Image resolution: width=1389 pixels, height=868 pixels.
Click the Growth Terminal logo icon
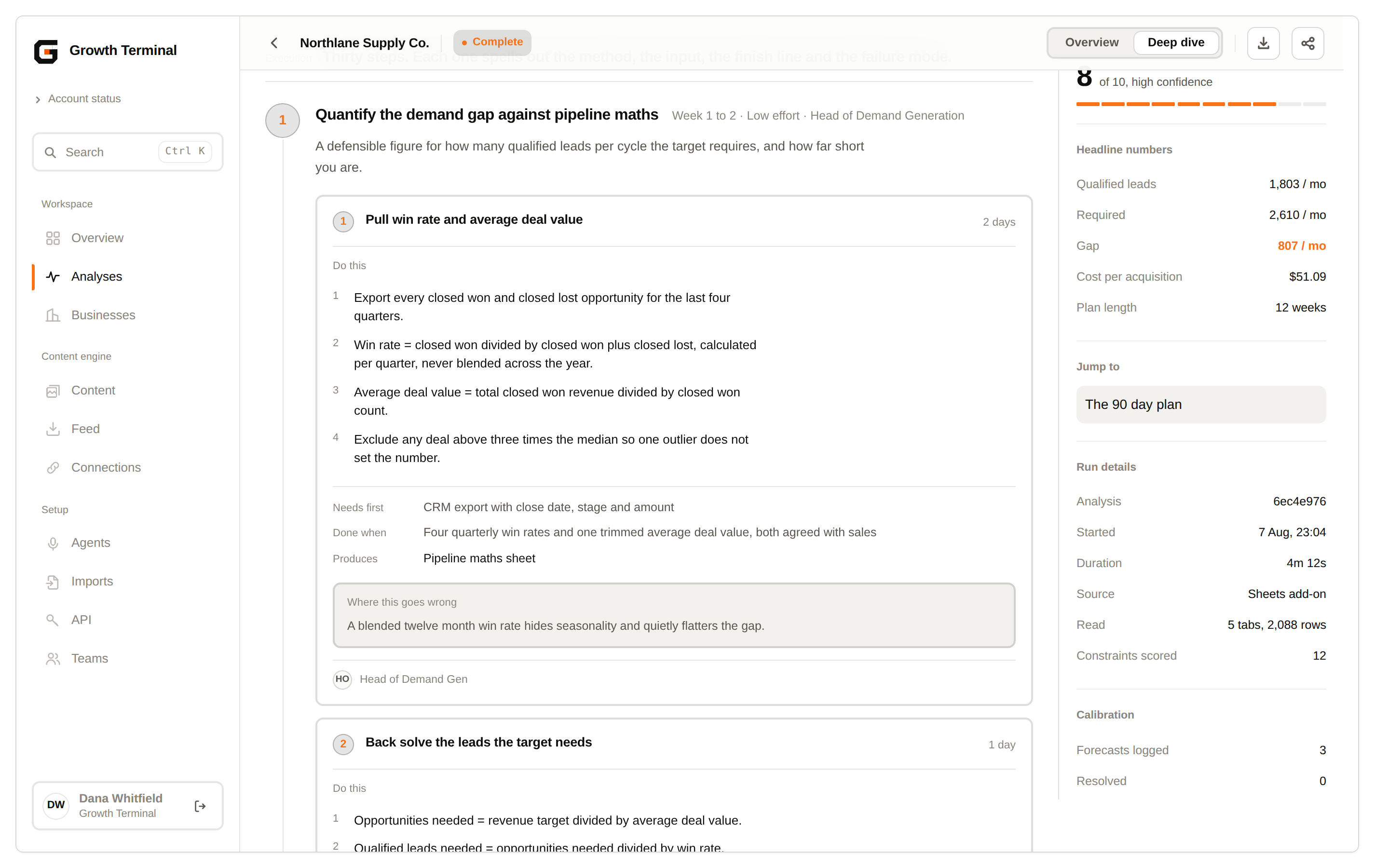pos(46,51)
